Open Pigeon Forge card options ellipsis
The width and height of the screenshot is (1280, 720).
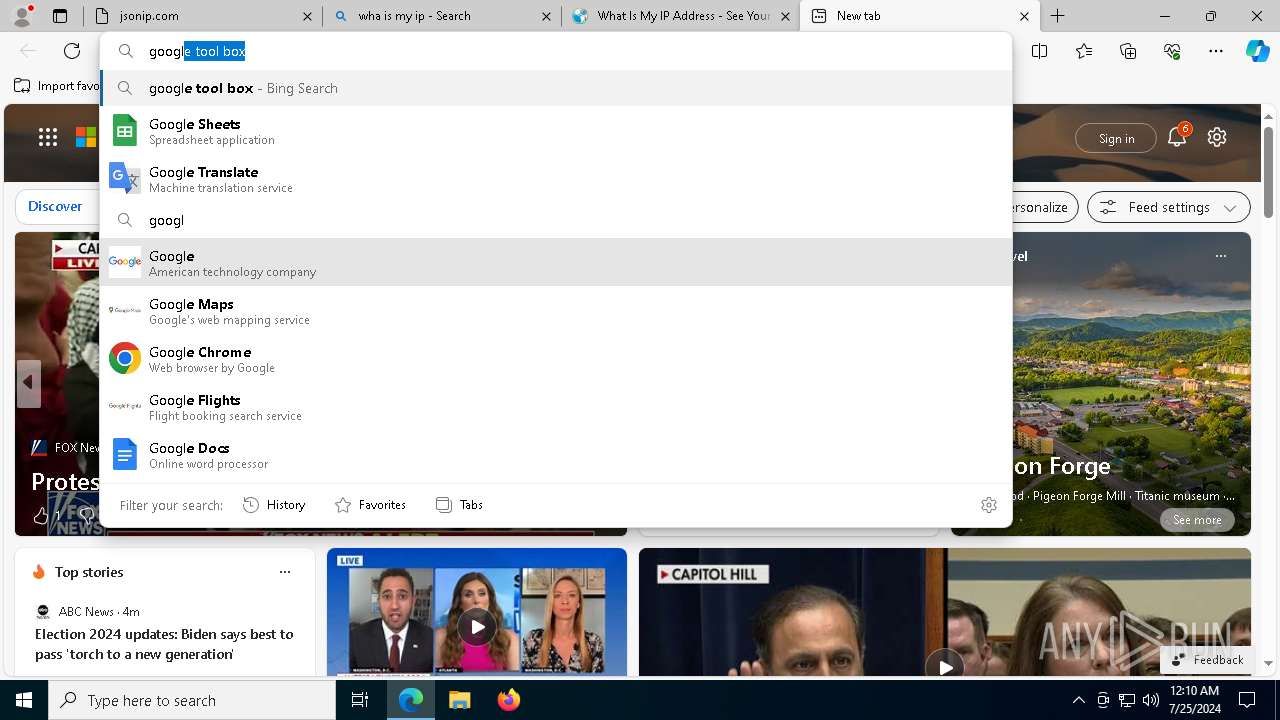[1220, 256]
